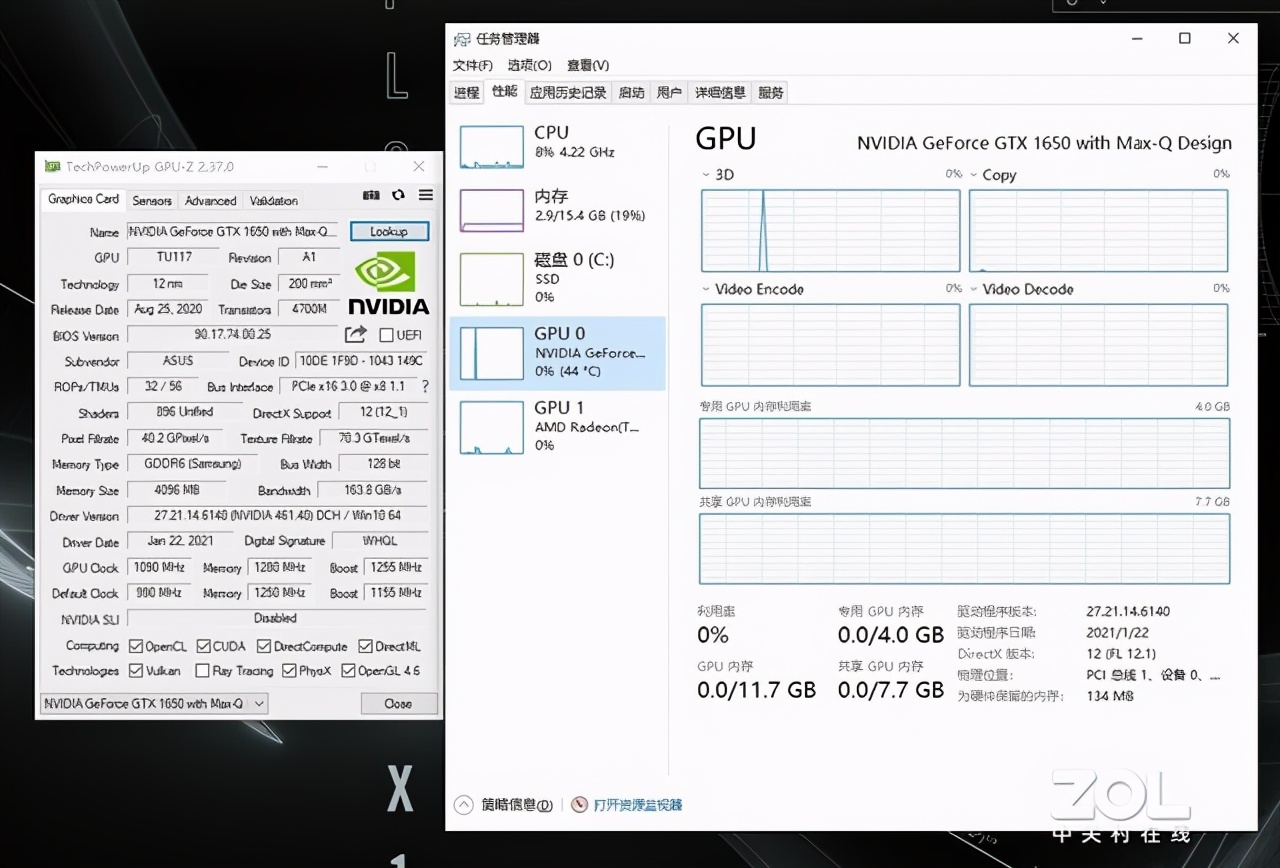
Task: Click Subvendor field showing ASUS
Action: pos(177,361)
